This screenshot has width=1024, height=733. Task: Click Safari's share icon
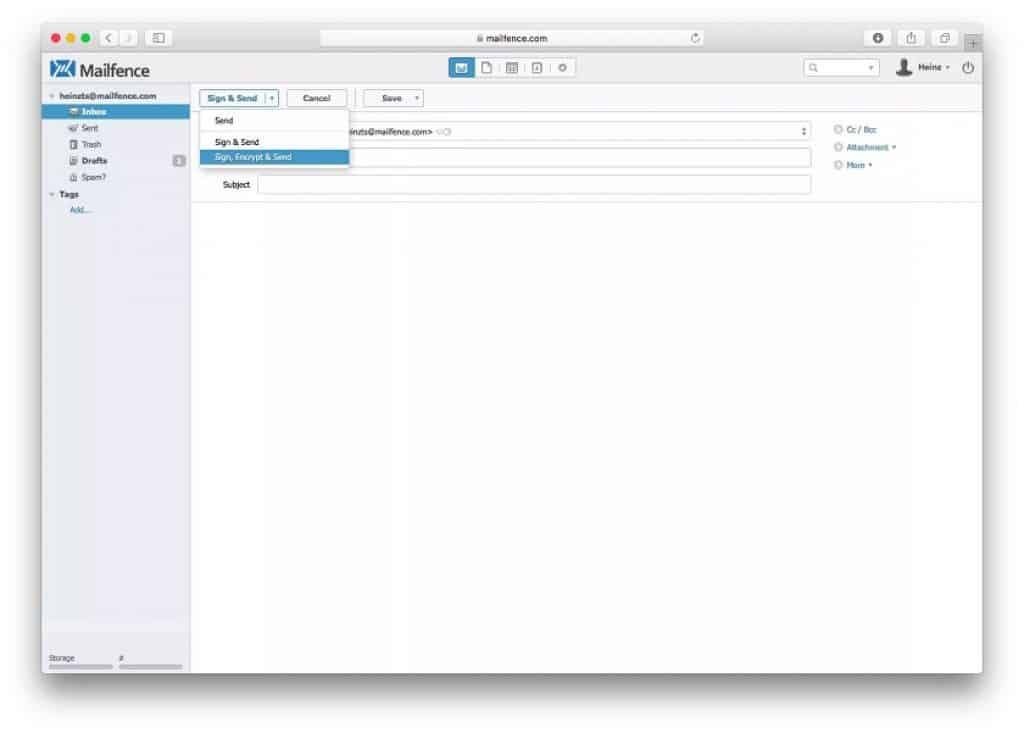[911, 38]
